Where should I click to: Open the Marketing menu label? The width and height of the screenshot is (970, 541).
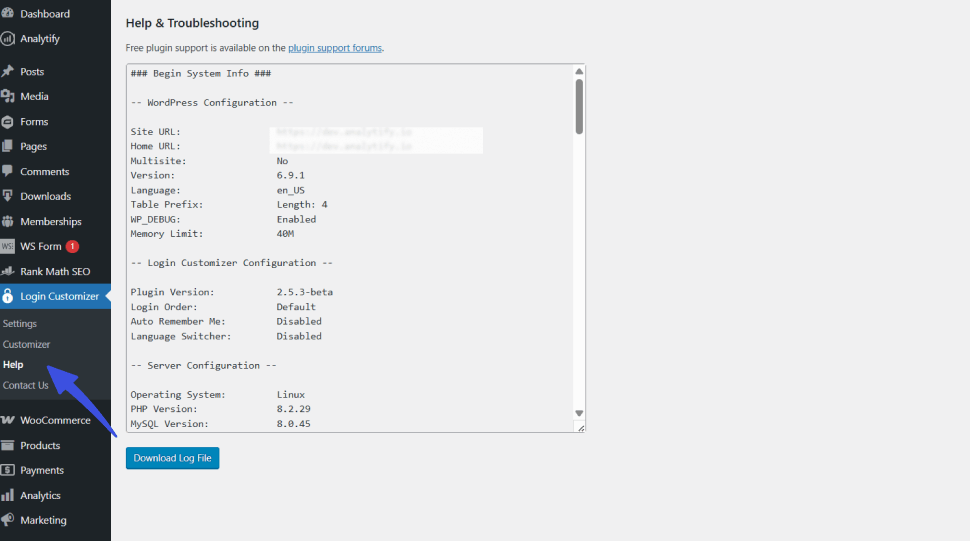[43, 520]
